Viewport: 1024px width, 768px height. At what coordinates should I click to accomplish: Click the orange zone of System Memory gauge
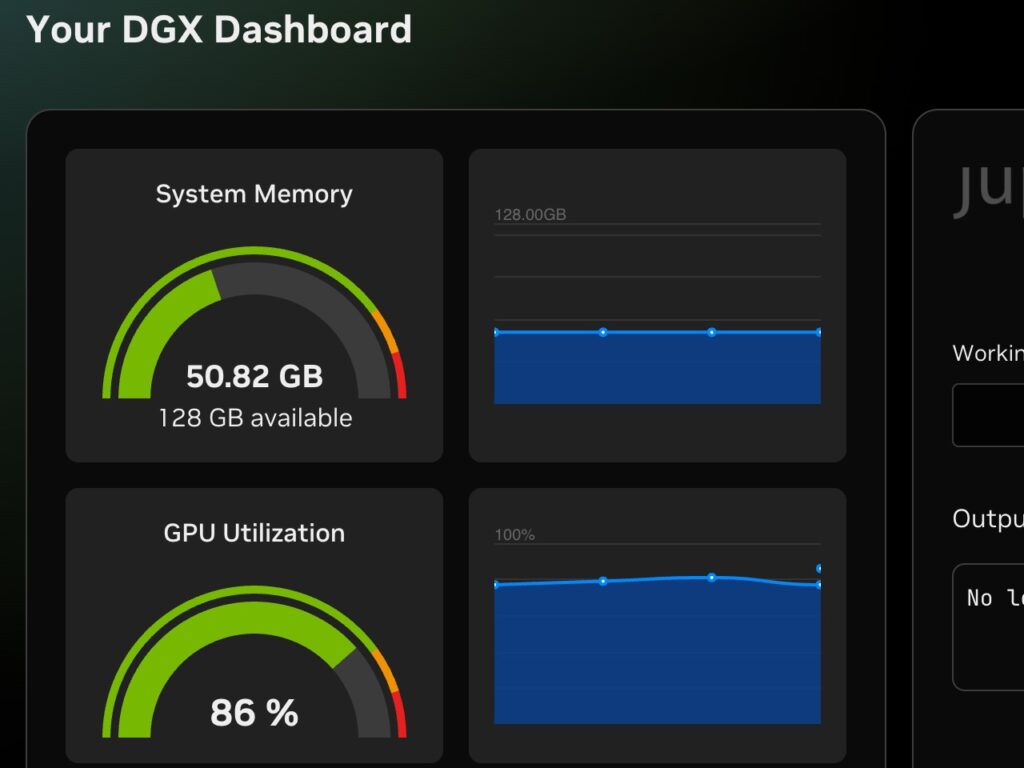pos(386,330)
